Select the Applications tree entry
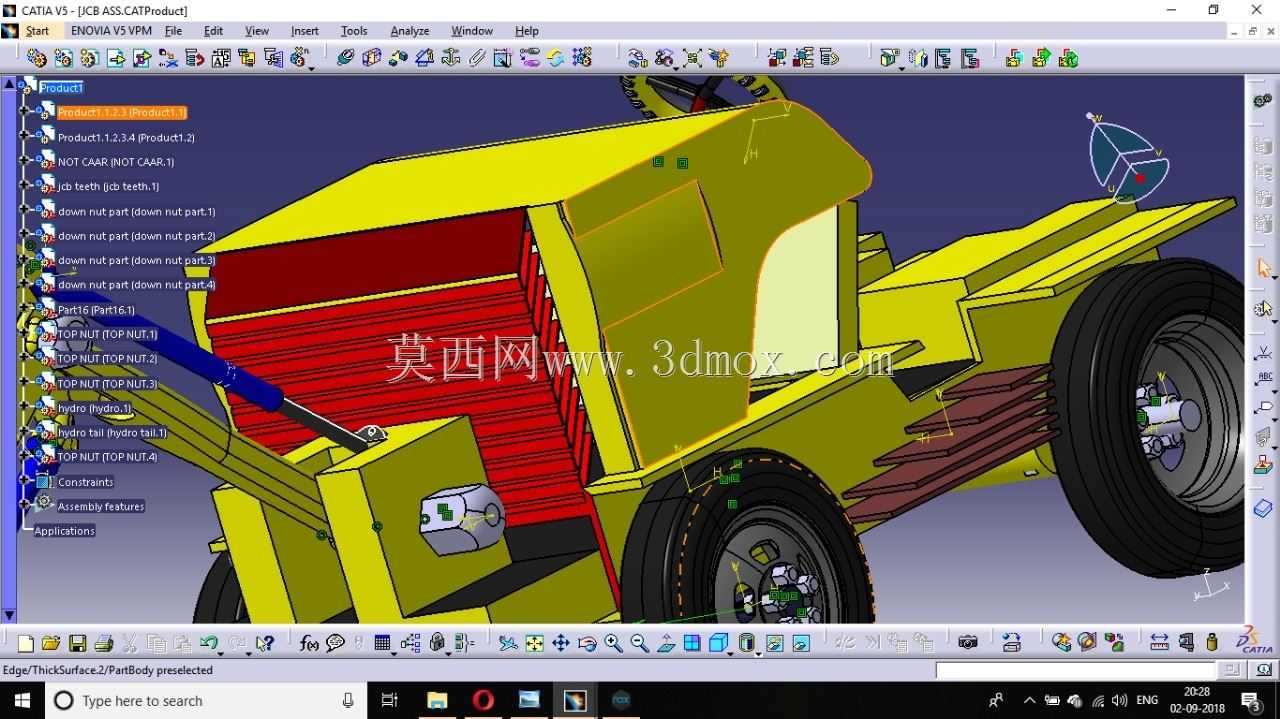The height and width of the screenshot is (719, 1280). click(x=65, y=531)
